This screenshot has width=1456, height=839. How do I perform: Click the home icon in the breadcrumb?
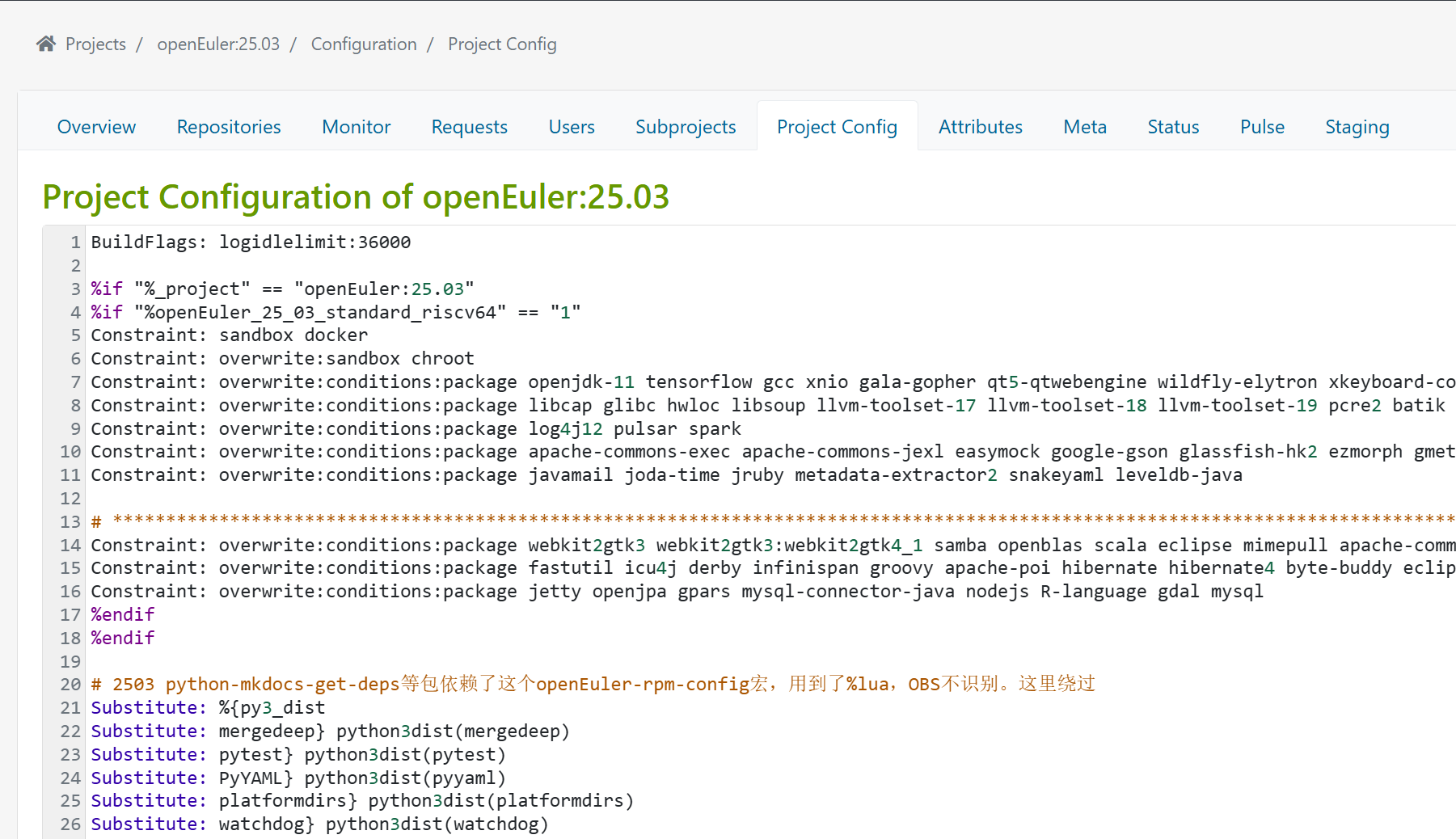(46, 44)
